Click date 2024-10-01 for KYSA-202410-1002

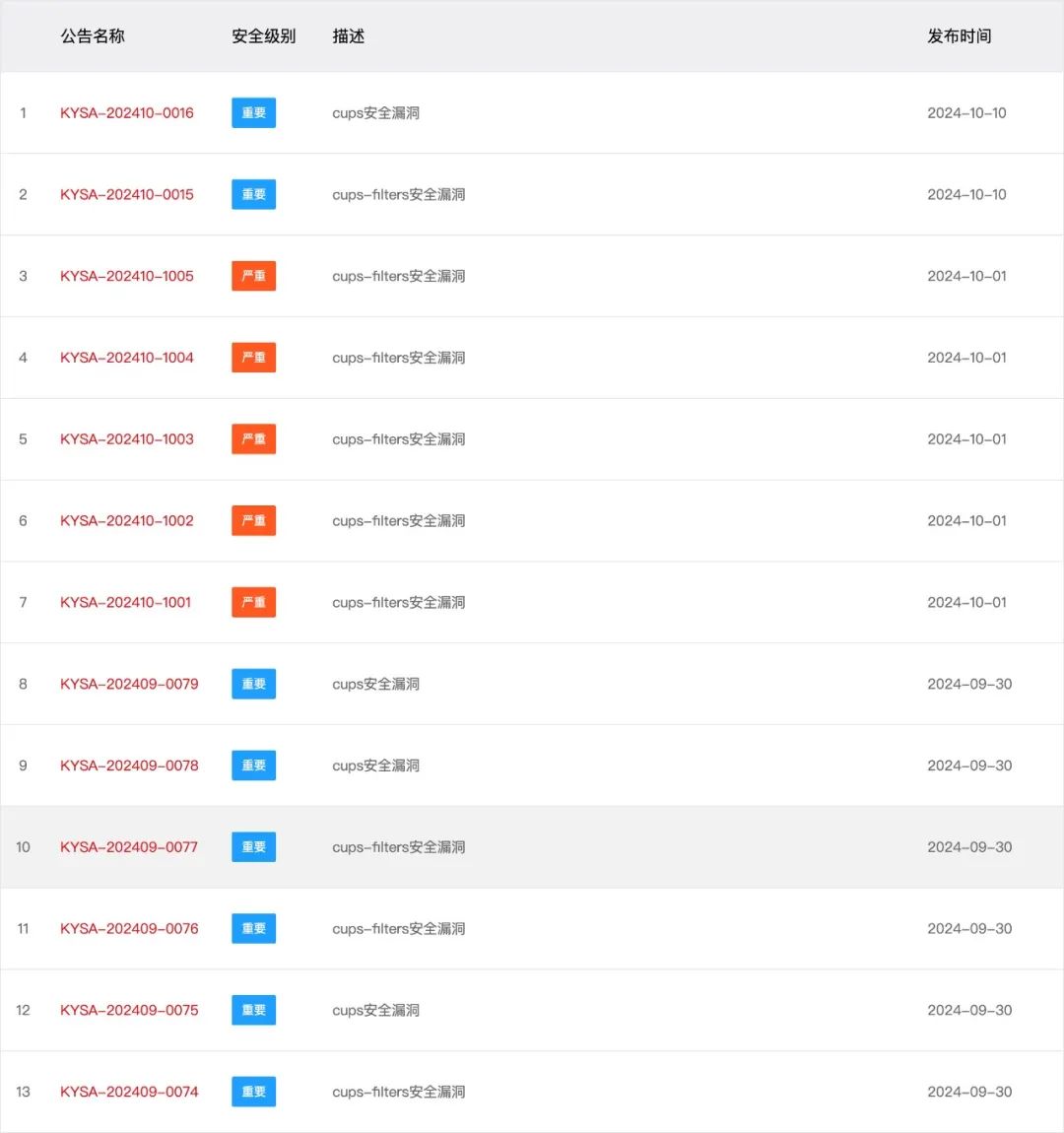pos(966,521)
